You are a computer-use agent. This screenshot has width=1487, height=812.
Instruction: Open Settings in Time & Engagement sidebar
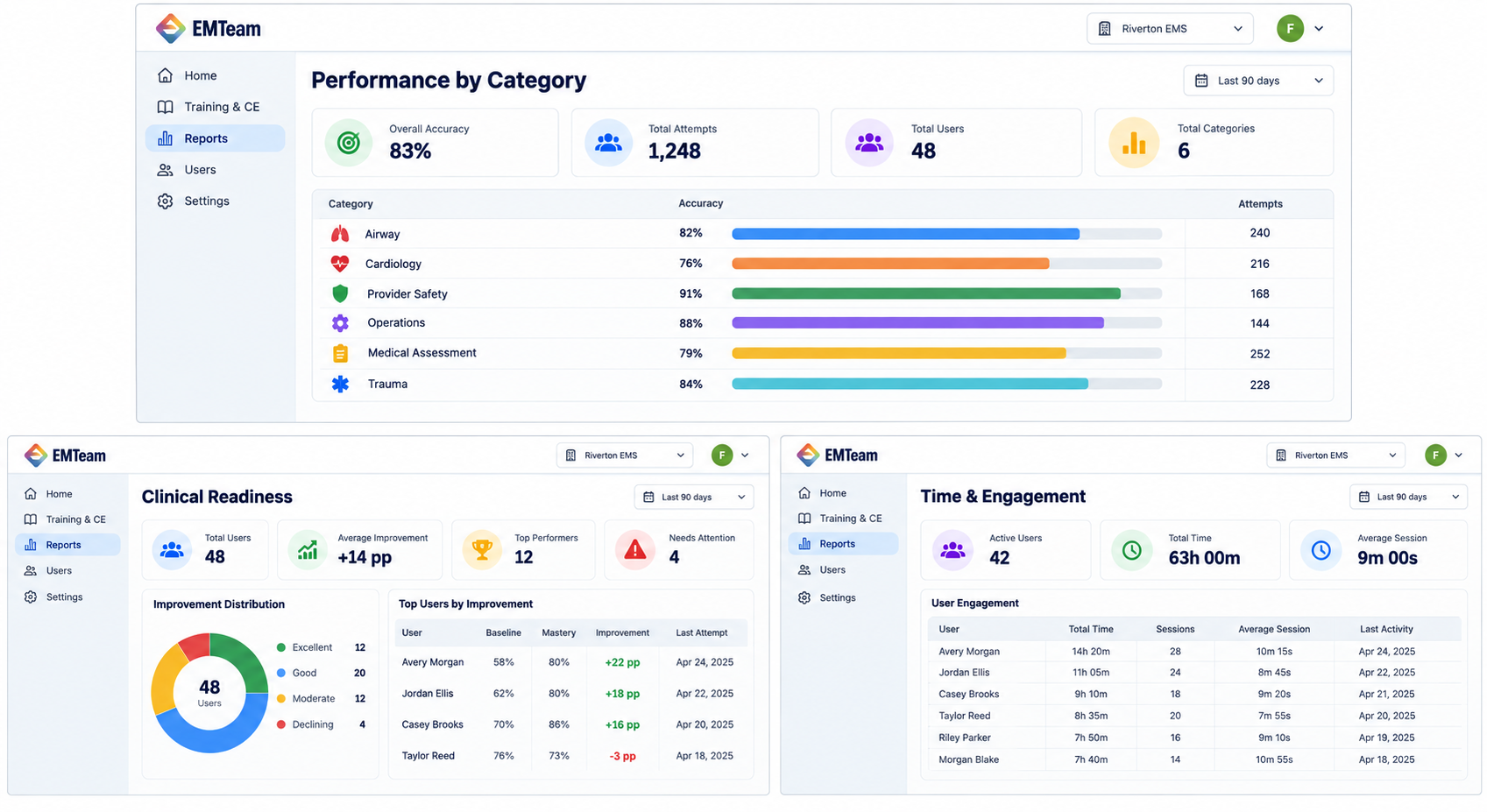[843, 597]
